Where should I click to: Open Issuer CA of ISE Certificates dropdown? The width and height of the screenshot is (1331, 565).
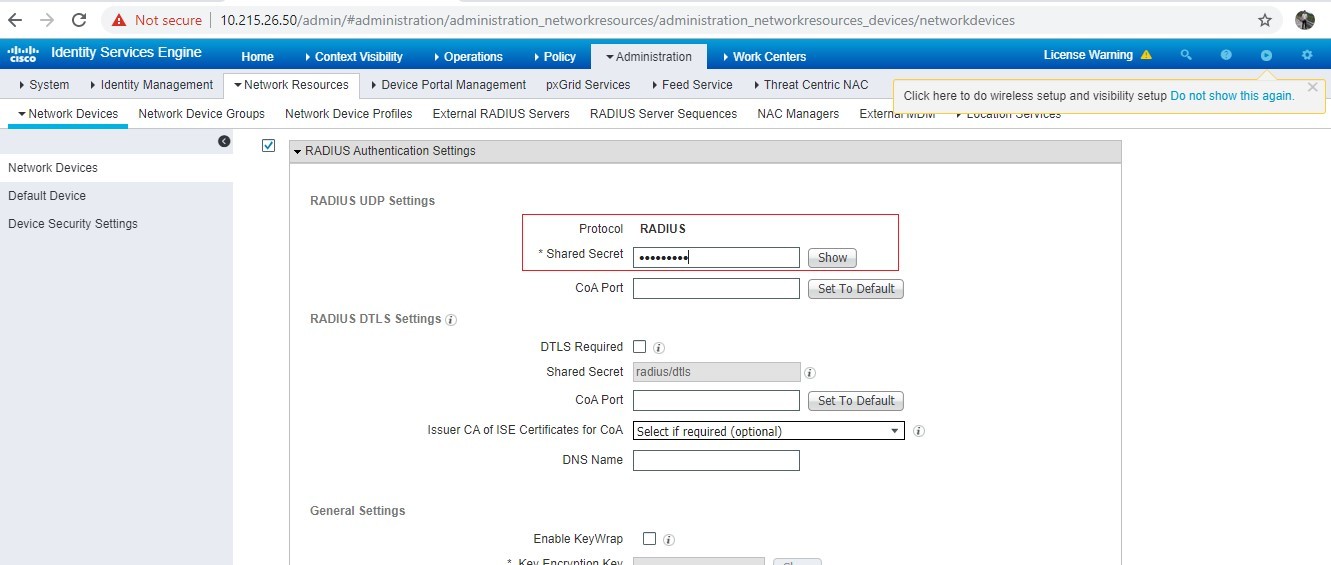click(769, 431)
